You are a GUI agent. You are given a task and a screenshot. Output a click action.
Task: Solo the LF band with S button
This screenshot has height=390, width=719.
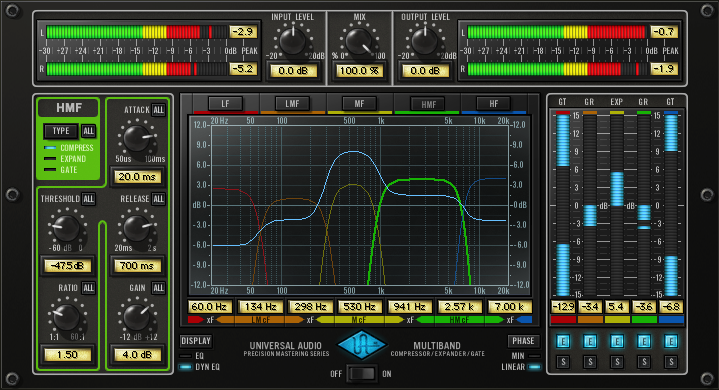(x=563, y=362)
